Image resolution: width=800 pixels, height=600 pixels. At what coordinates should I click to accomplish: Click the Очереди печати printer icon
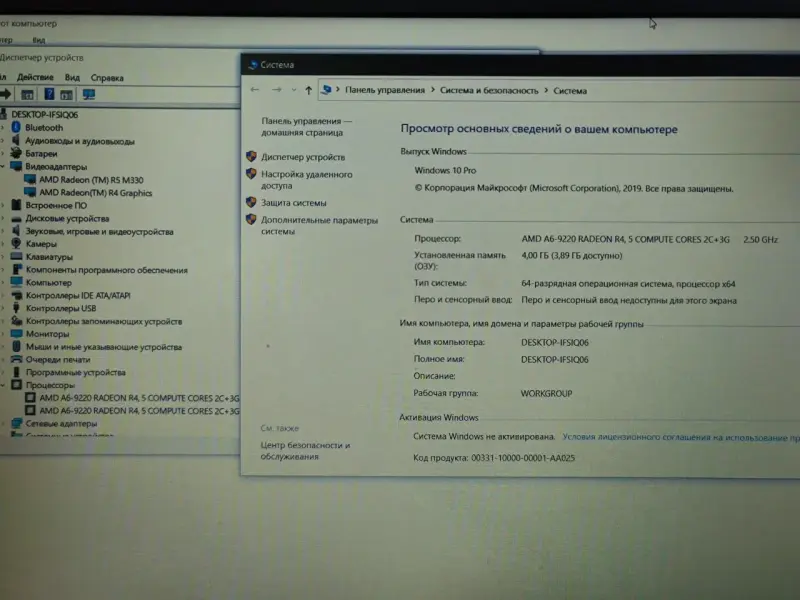click(15, 360)
